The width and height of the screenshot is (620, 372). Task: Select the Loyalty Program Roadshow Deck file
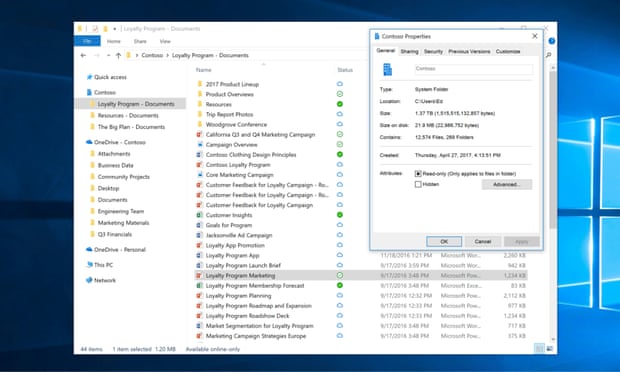pos(247,316)
